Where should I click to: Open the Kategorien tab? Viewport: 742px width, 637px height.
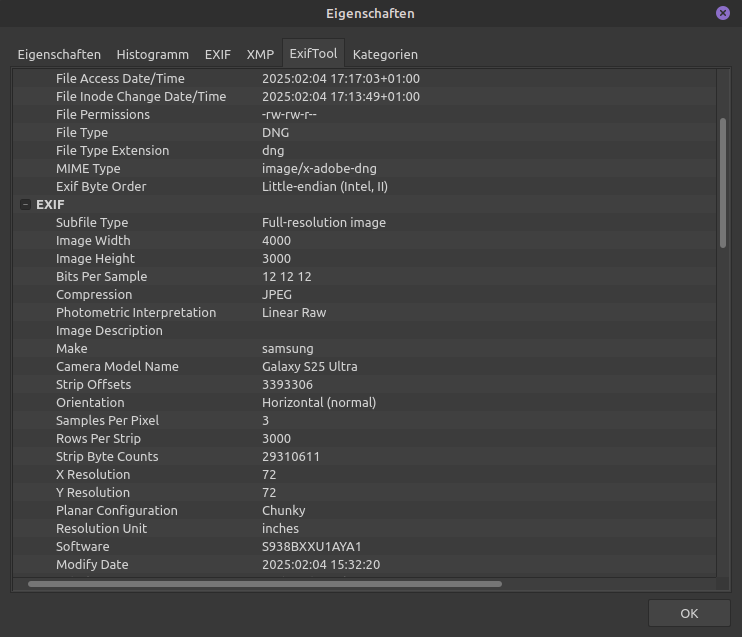(x=385, y=54)
